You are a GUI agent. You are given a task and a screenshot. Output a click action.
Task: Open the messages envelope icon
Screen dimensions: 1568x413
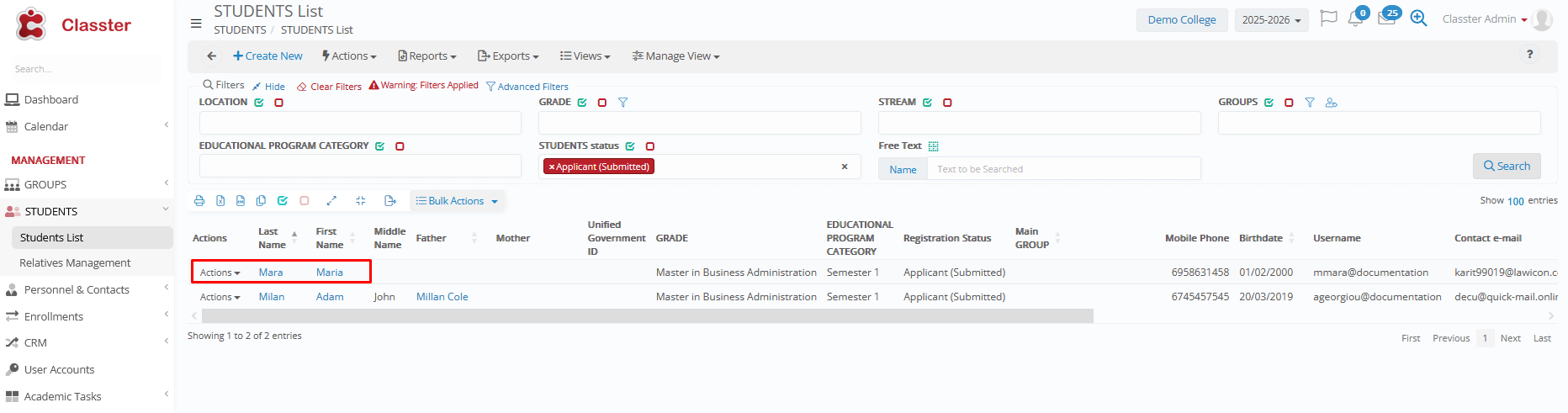coord(1386,19)
